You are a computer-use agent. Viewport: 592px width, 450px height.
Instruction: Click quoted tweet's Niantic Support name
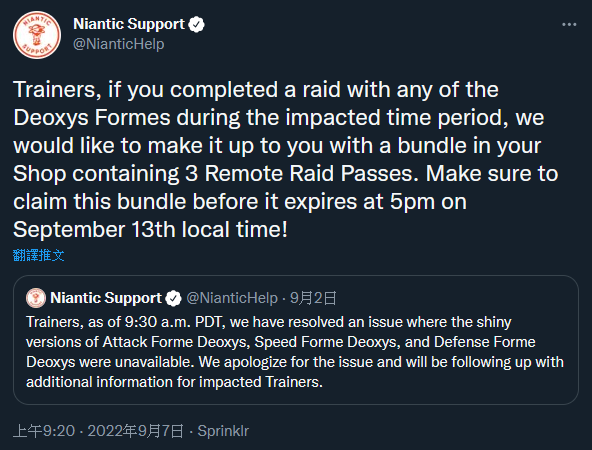click(x=106, y=298)
